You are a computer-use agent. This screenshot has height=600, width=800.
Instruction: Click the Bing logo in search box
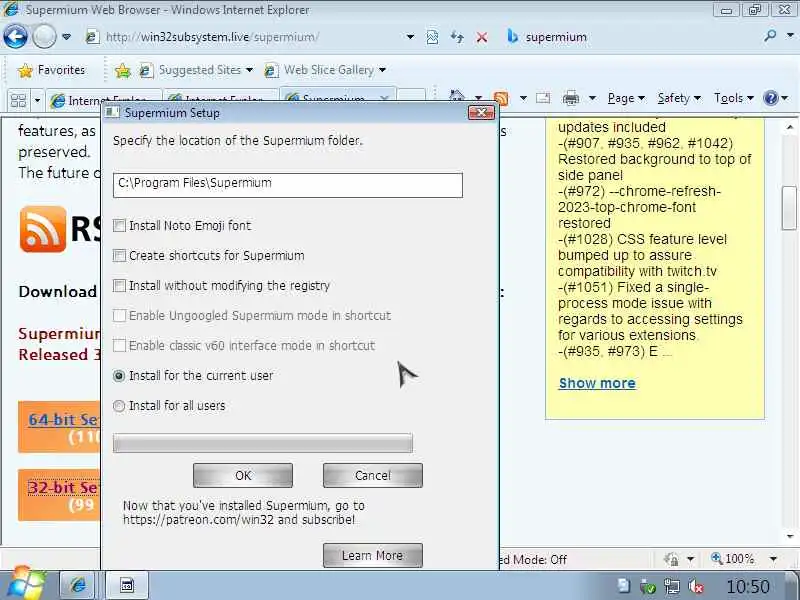[x=512, y=37]
